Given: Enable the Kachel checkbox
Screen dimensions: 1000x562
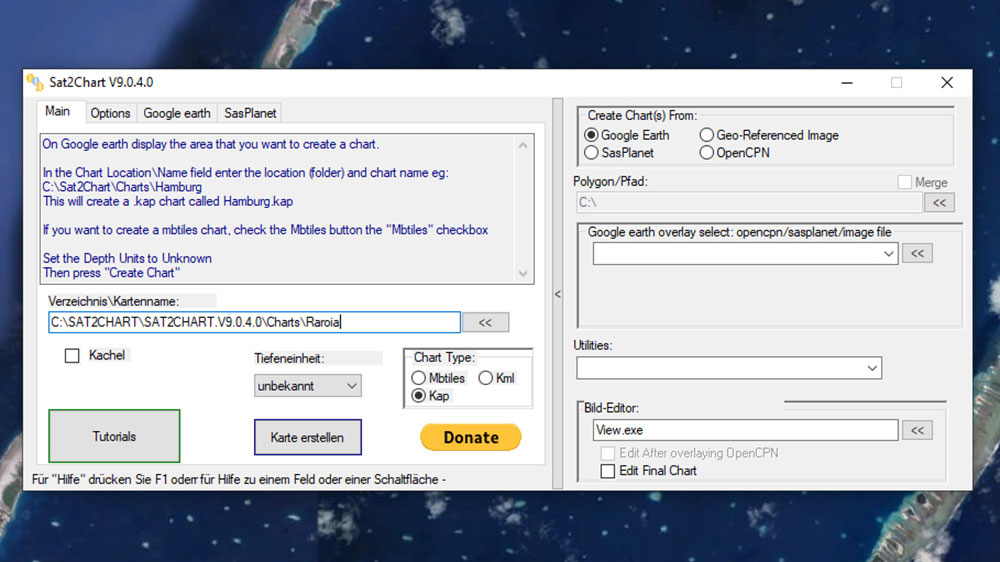Looking at the screenshot, I should 72,356.
